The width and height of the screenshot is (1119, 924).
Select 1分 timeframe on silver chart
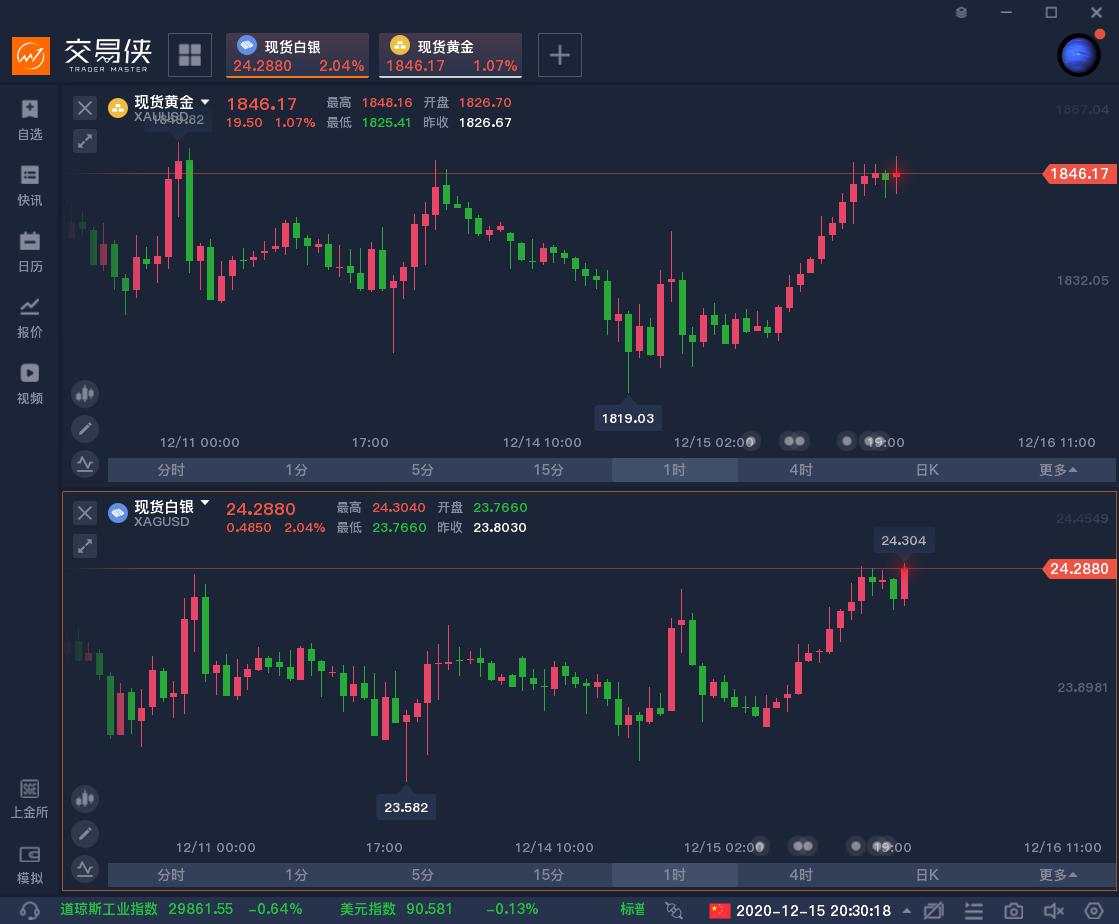(297, 875)
